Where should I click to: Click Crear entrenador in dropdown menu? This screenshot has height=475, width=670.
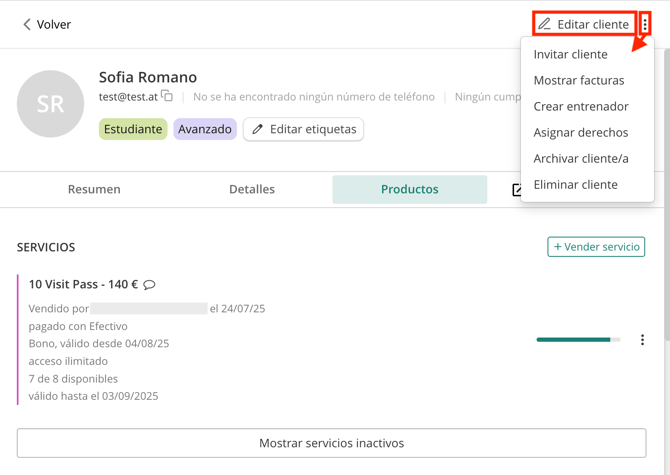[580, 106]
